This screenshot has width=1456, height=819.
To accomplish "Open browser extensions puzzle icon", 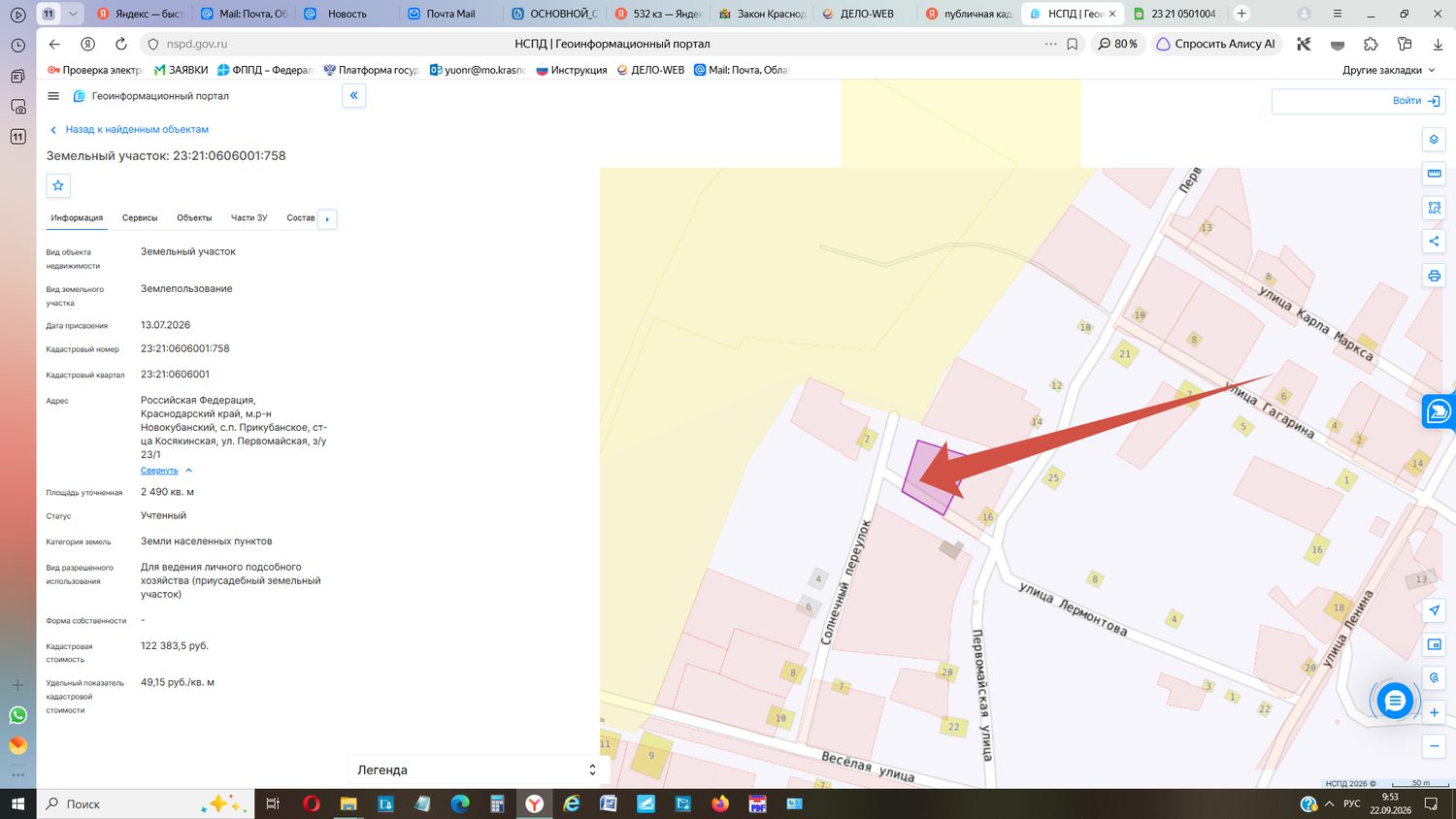I will coord(1371,44).
